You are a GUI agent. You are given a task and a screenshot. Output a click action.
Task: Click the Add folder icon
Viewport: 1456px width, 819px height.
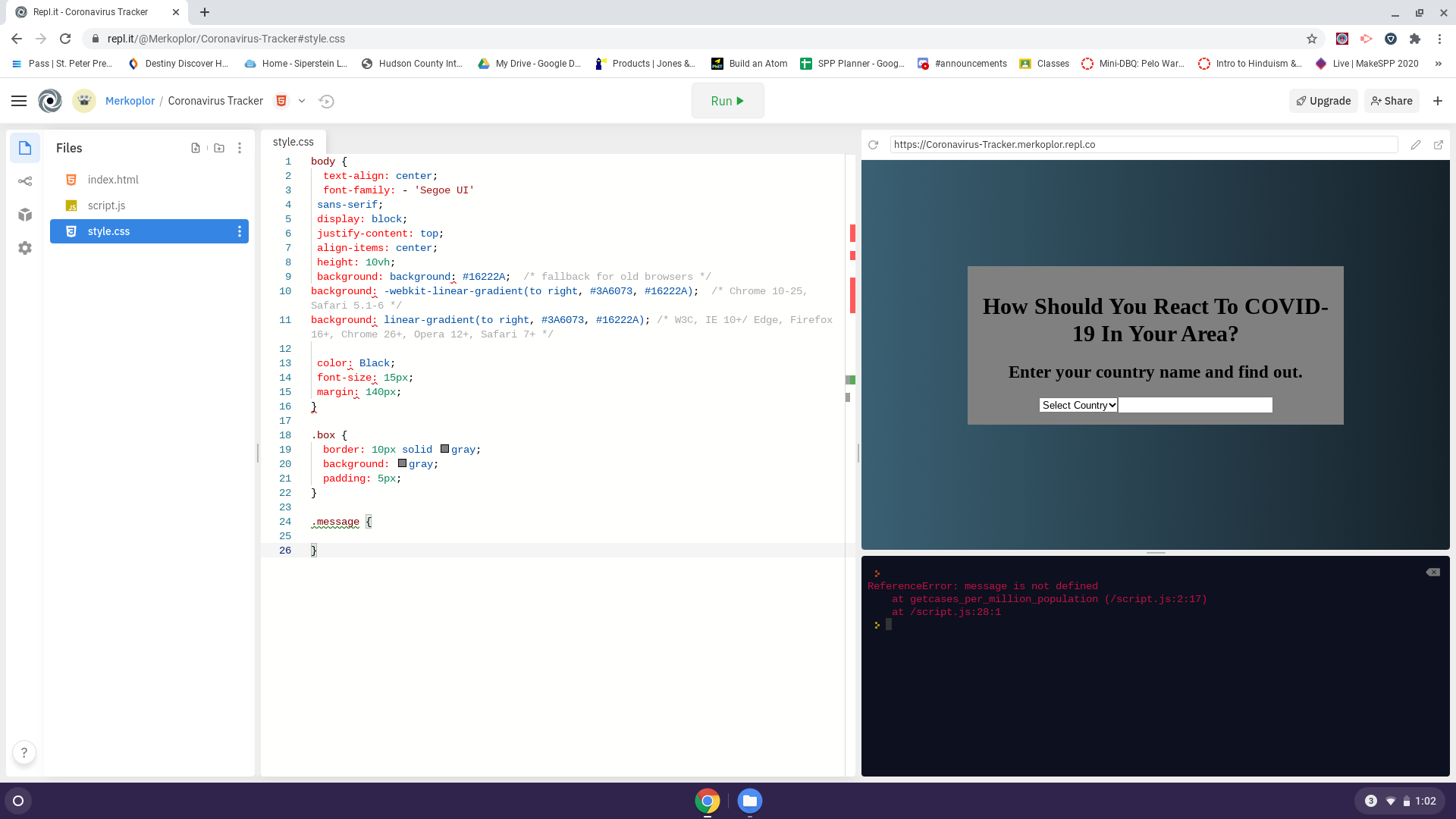tap(219, 148)
